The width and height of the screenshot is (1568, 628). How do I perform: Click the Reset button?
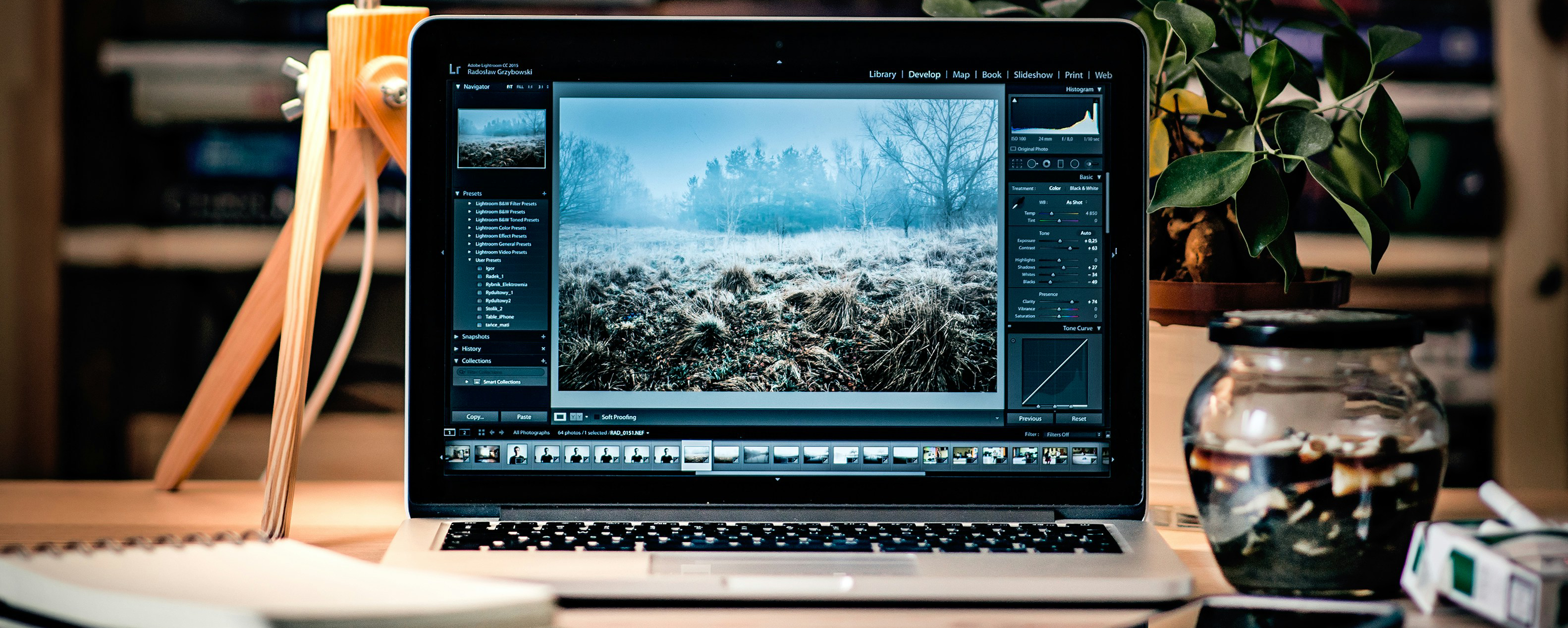1079,419
